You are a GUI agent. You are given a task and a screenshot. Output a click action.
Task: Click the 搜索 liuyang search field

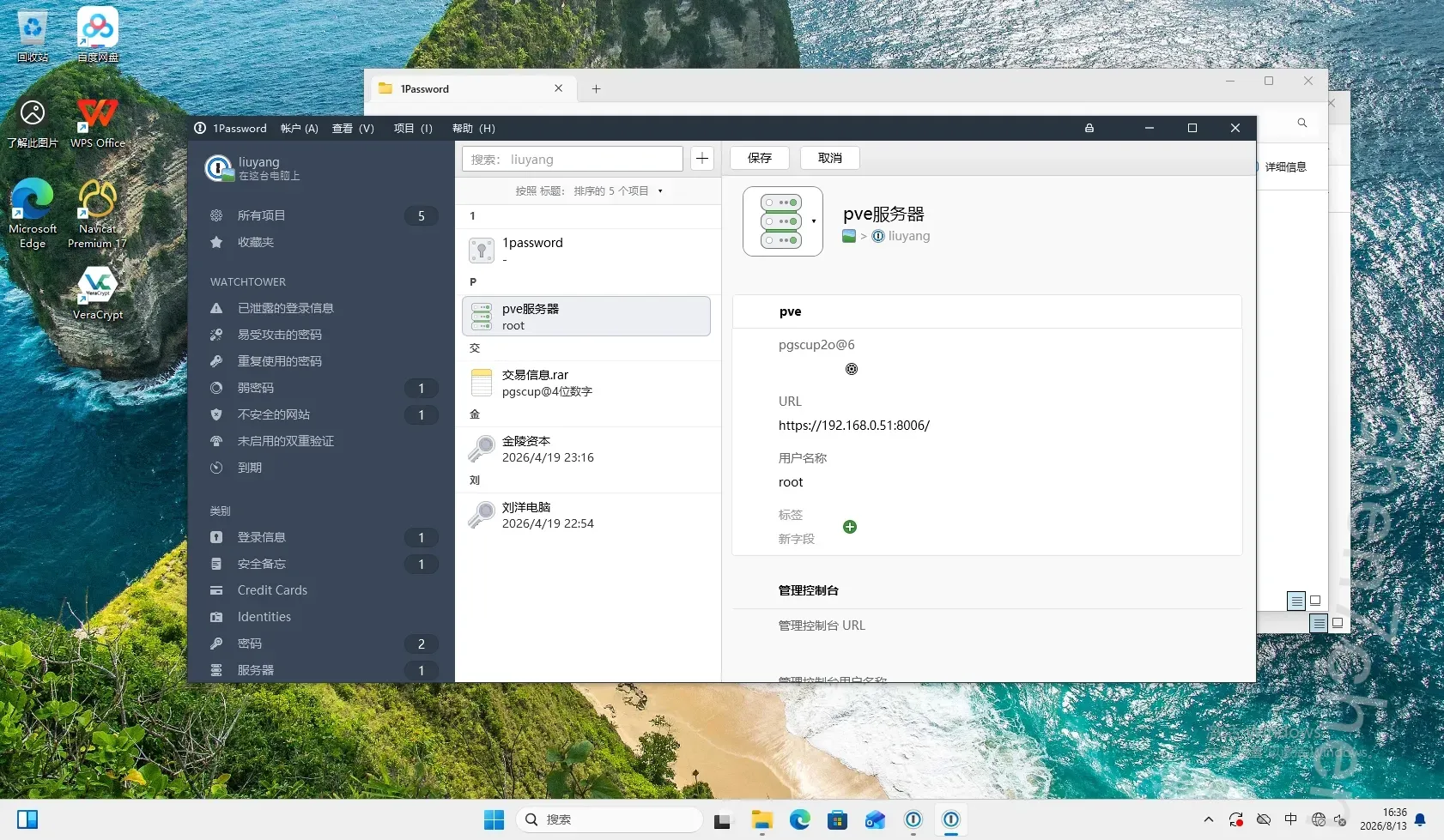[x=573, y=159]
